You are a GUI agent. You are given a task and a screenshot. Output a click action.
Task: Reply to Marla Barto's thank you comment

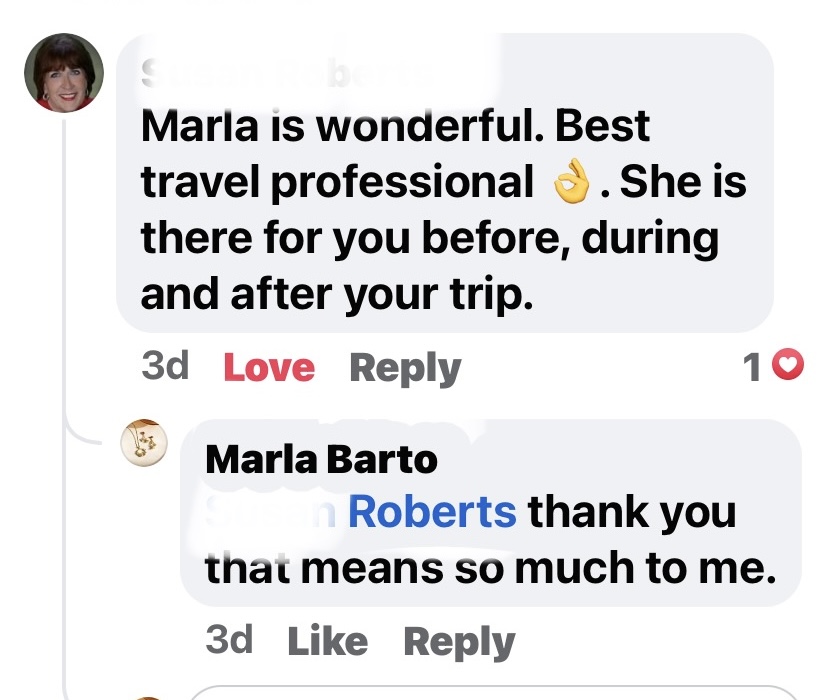459,641
